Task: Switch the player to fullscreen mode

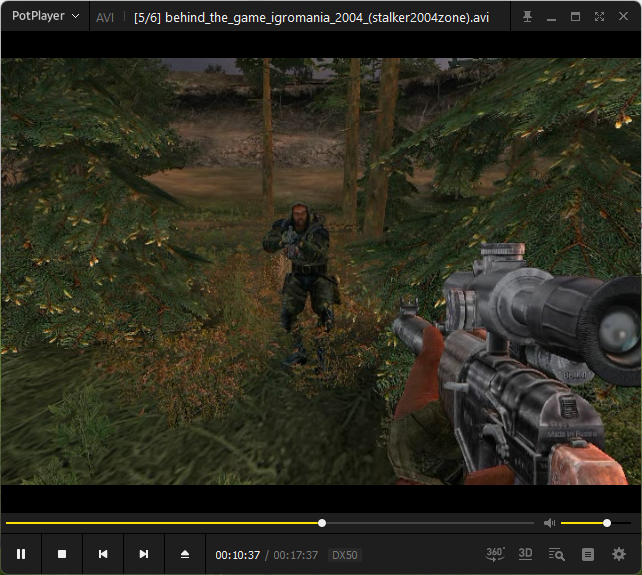Action: coord(599,16)
